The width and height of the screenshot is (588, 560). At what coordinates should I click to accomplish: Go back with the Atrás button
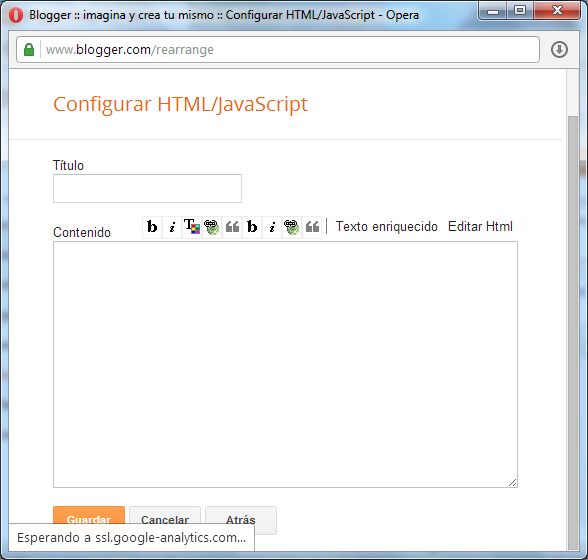tap(241, 520)
